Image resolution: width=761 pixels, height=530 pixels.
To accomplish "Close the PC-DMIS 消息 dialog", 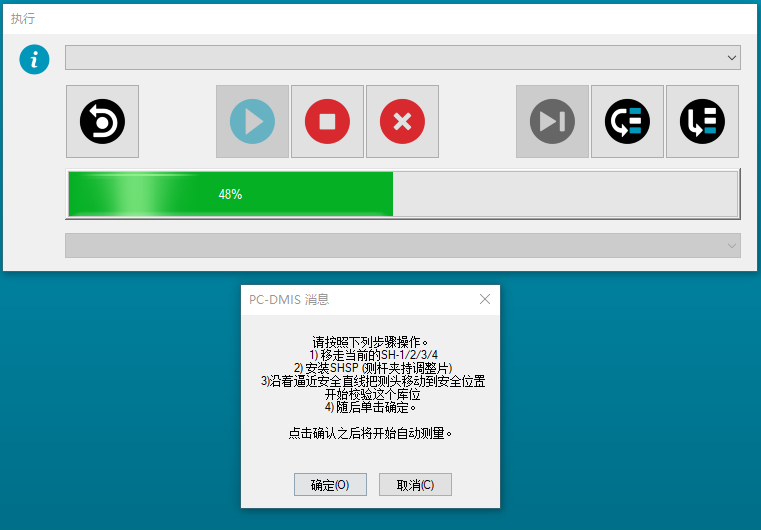I will (x=485, y=299).
